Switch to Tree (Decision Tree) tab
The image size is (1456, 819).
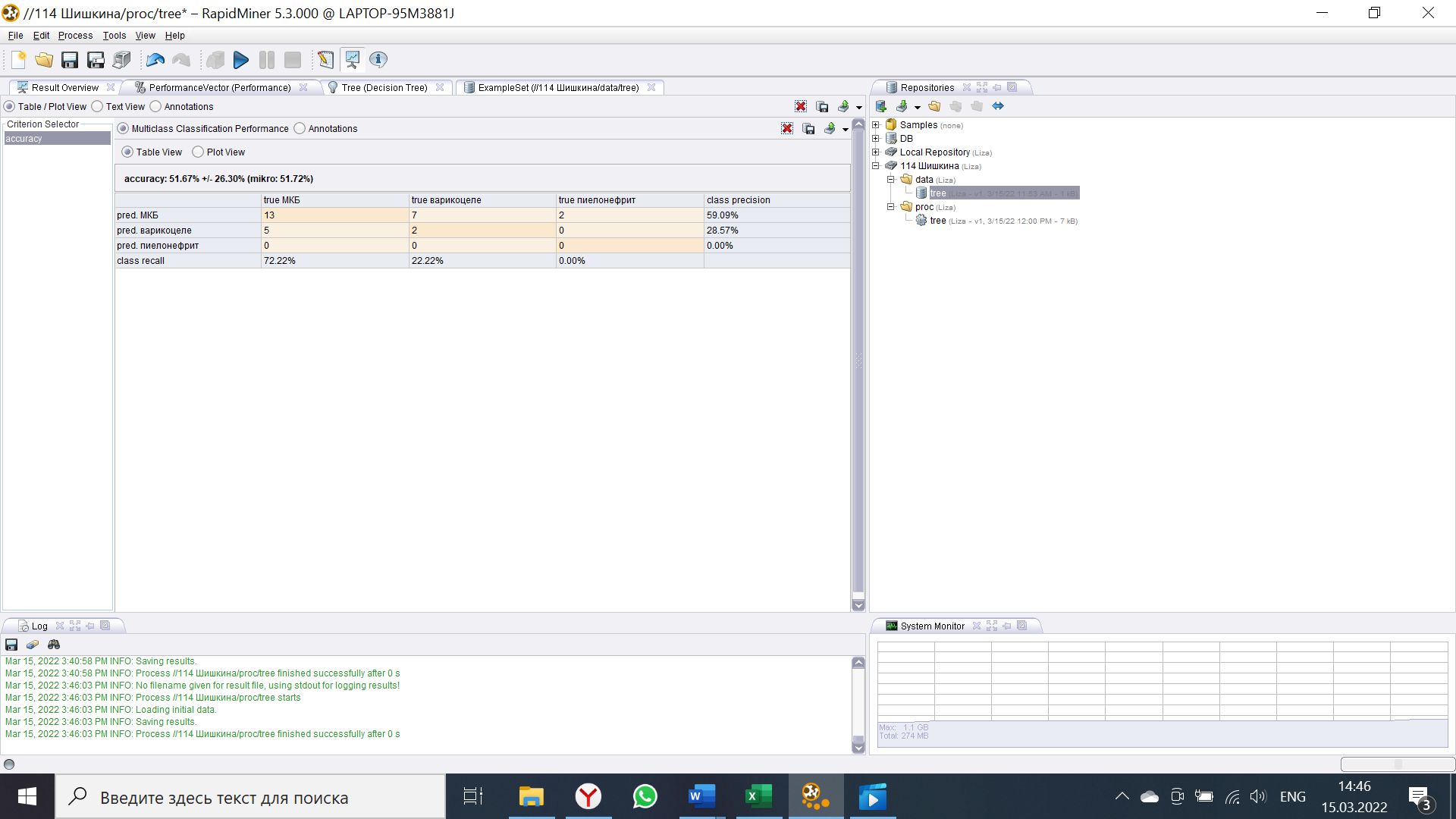384,88
